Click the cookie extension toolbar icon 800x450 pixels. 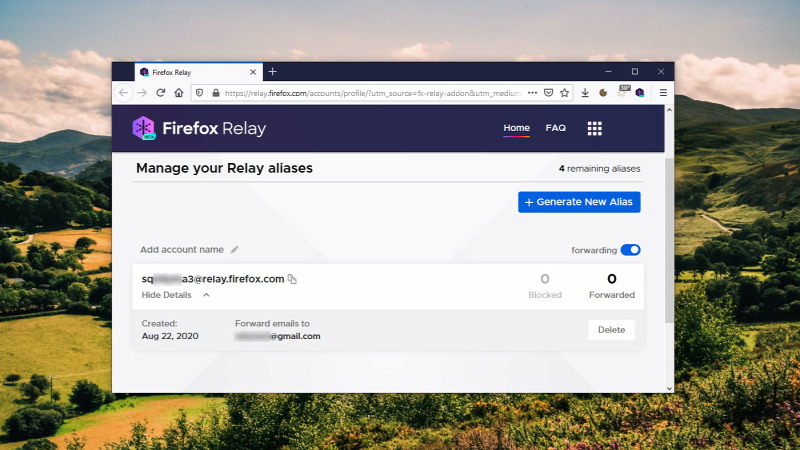coord(604,93)
